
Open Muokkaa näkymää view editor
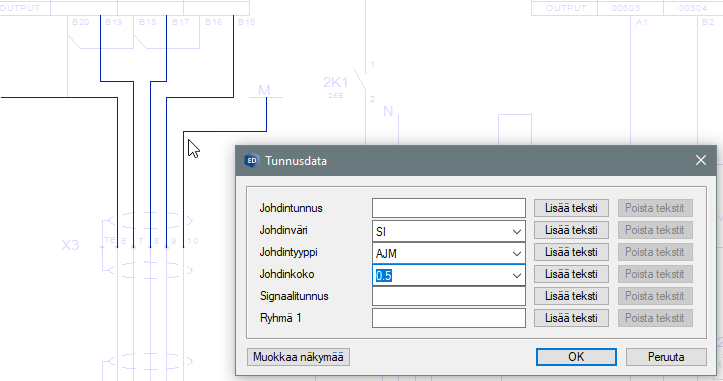(x=298, y=357)
